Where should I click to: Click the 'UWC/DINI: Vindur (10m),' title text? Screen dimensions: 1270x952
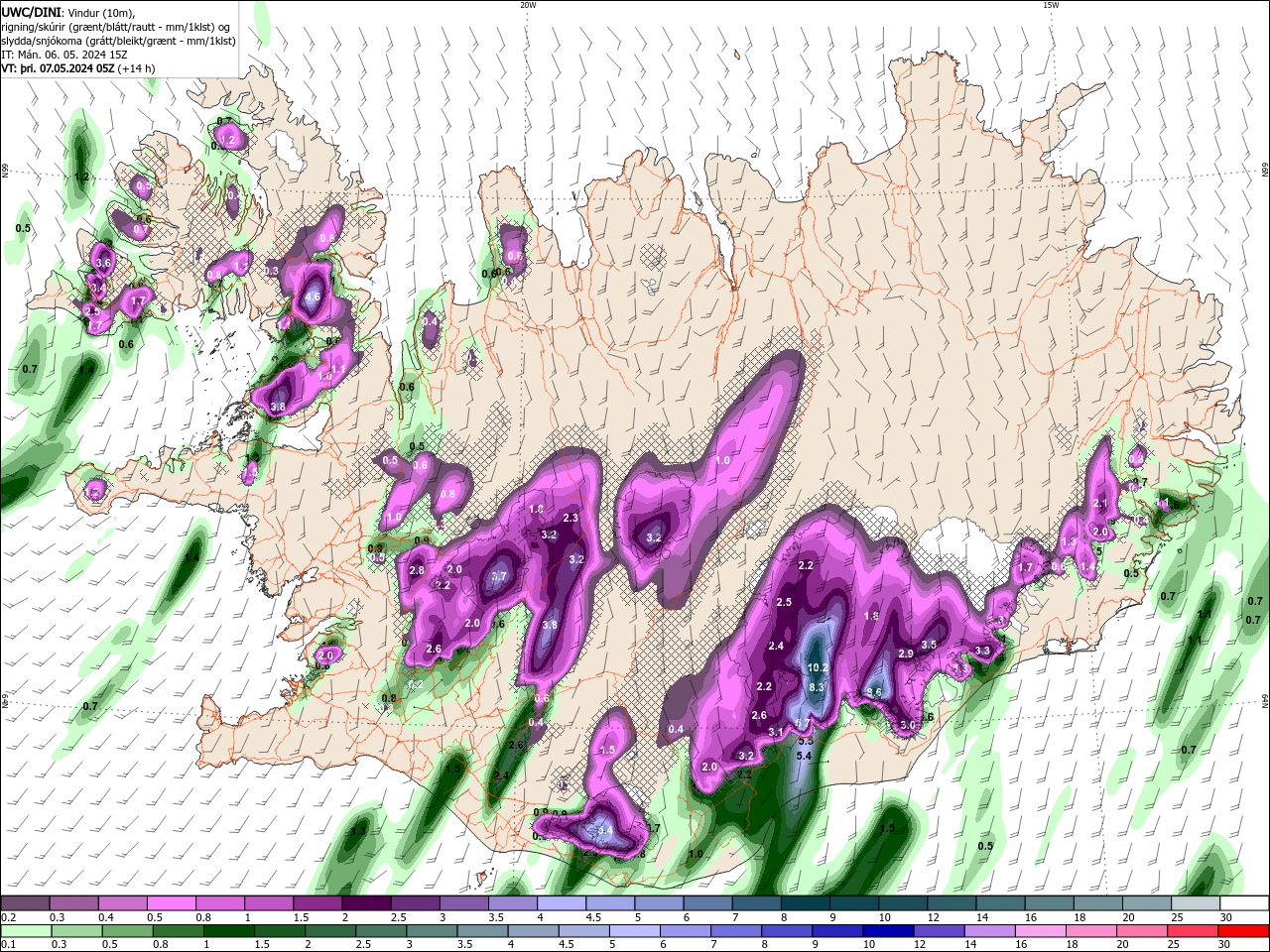tap(66, 11)
